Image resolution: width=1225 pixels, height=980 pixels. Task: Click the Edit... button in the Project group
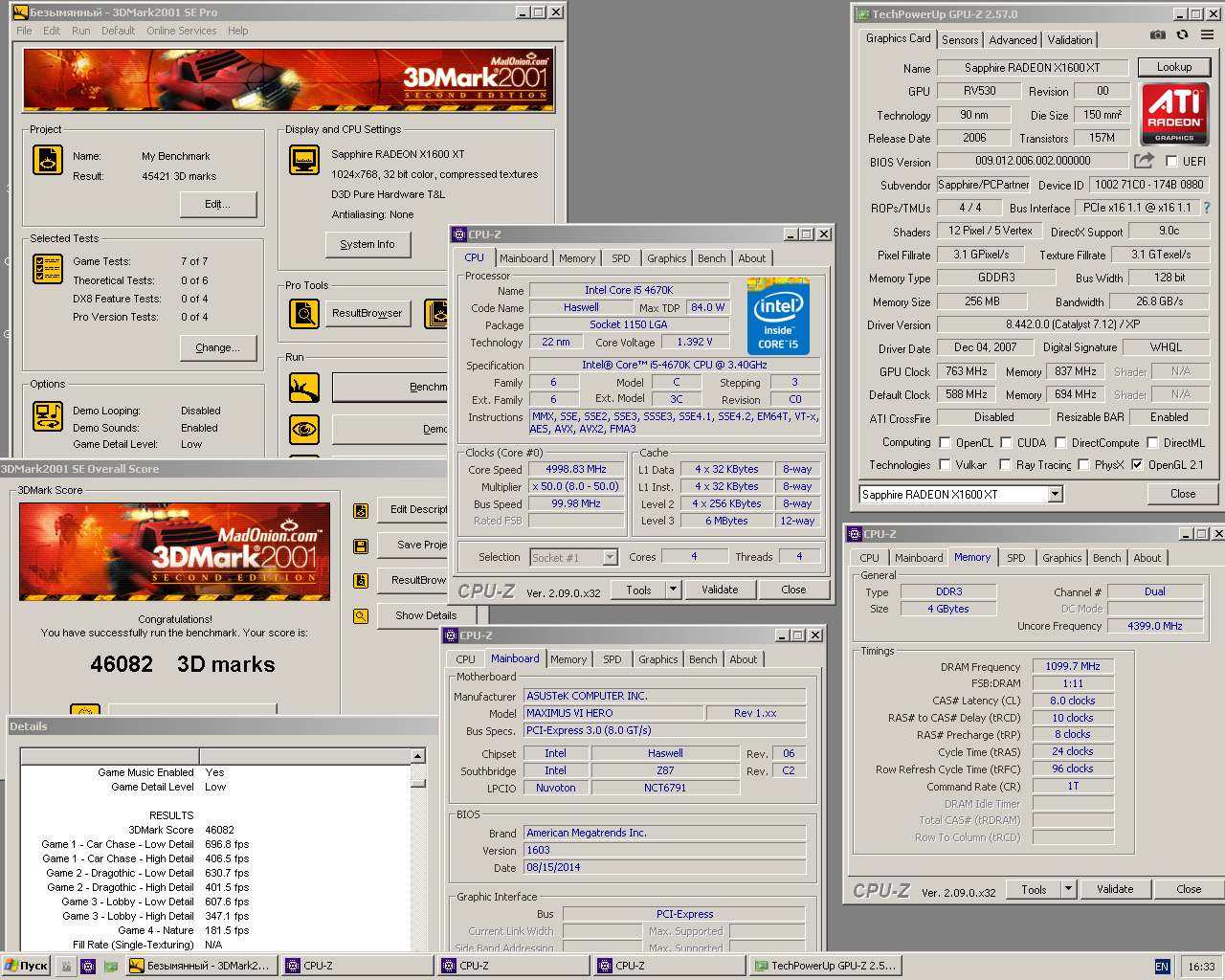218,204
